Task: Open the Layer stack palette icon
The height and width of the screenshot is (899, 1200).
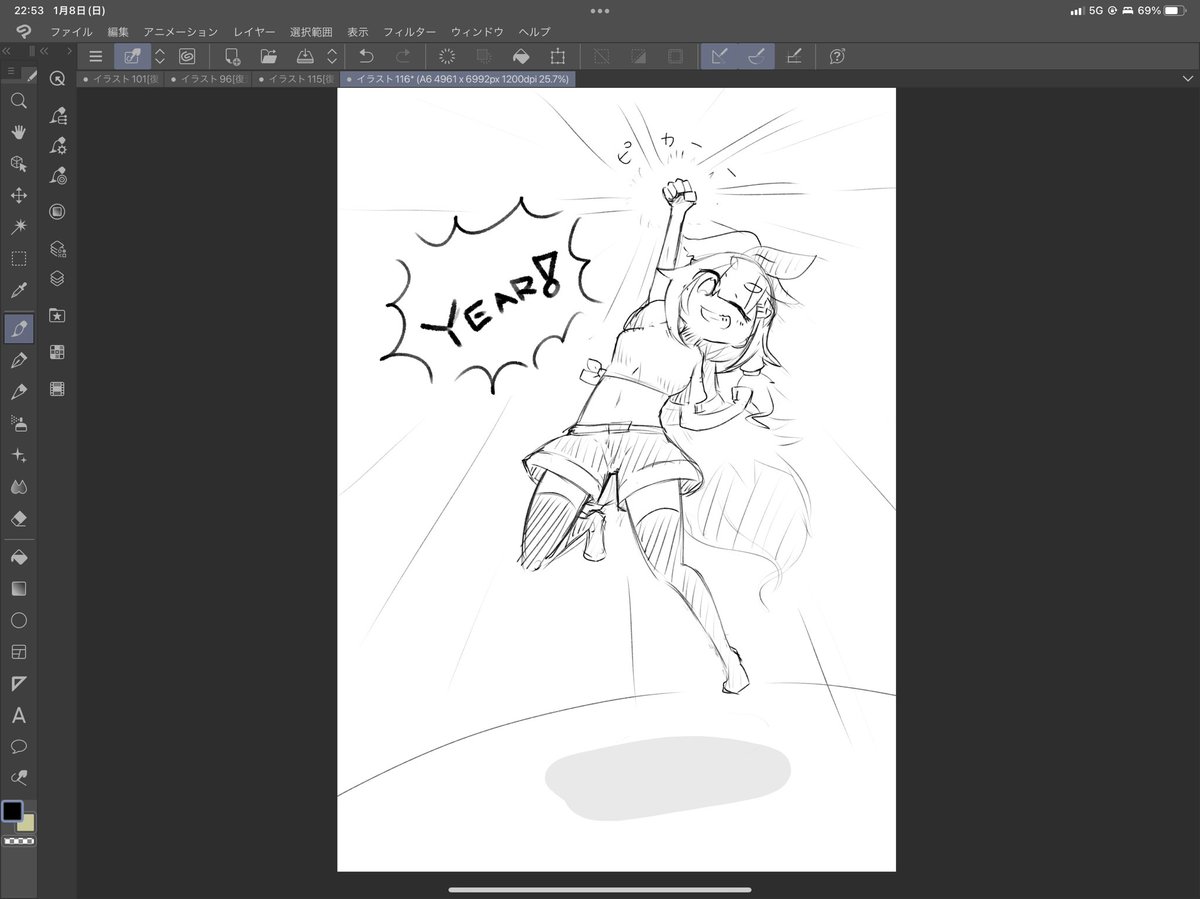Action: tap(57, 279)
